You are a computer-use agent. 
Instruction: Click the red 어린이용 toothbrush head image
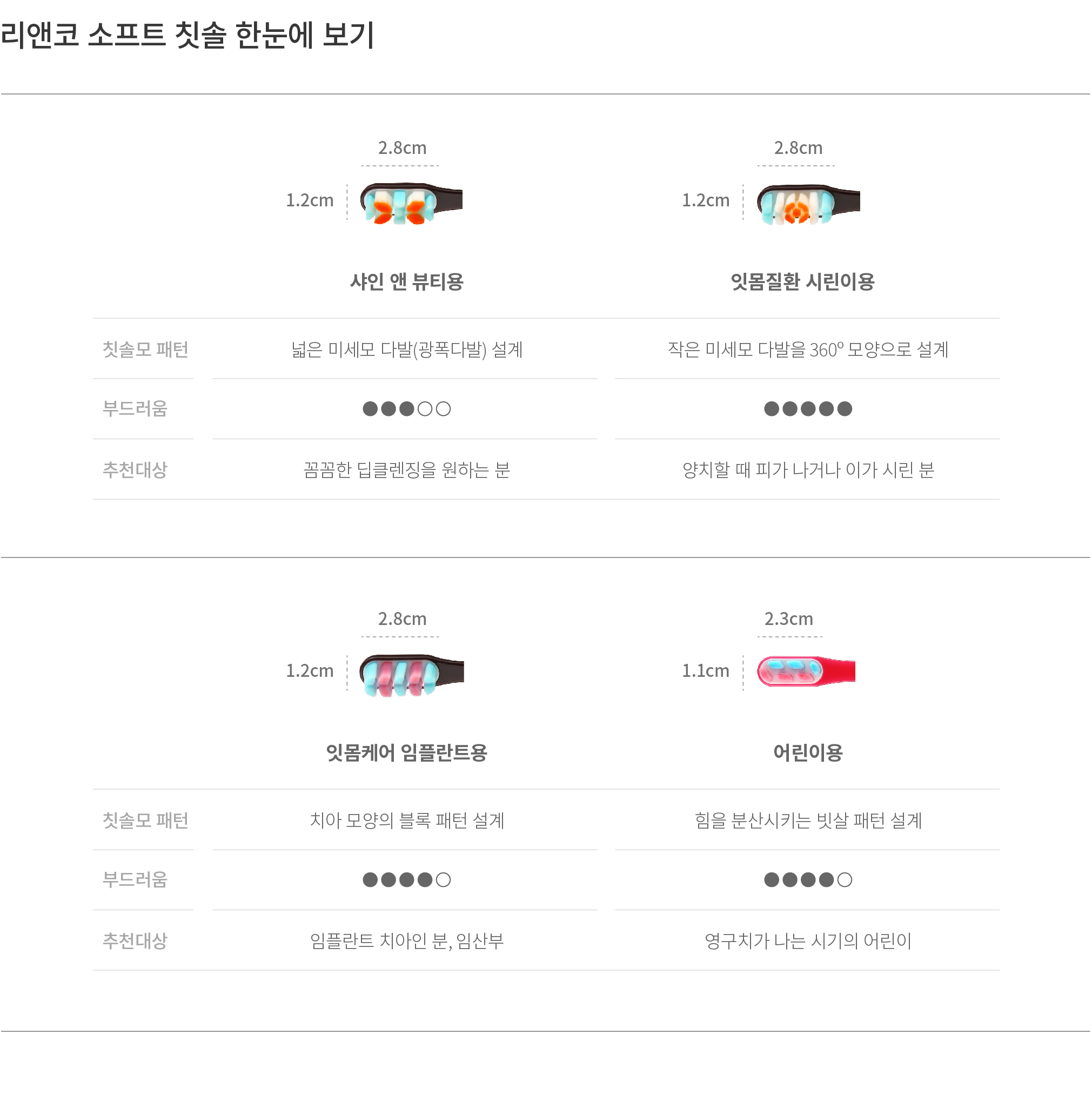[x=806, y=671]
